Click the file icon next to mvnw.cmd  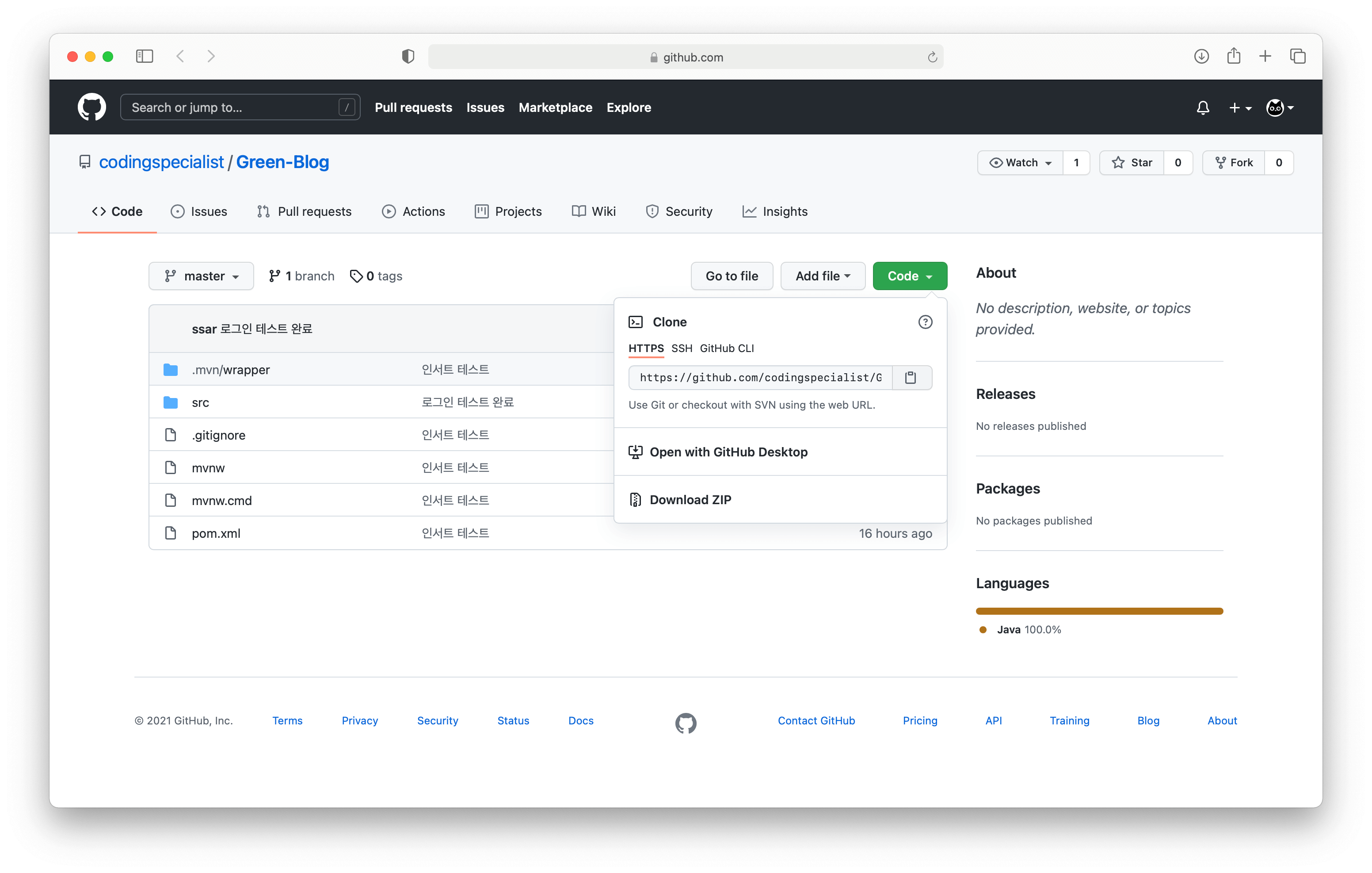tap(170, 501)
